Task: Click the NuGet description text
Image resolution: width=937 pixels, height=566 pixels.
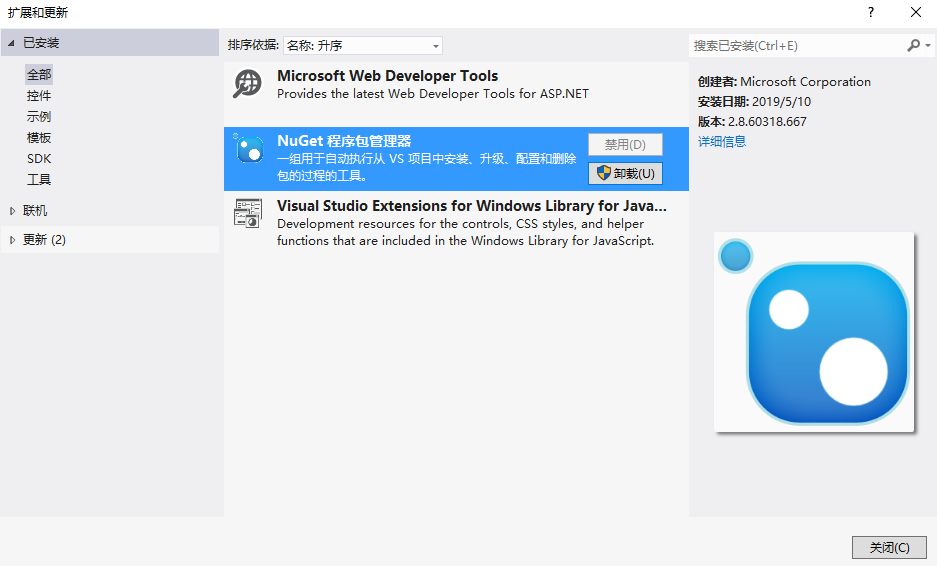Action: 426,167
